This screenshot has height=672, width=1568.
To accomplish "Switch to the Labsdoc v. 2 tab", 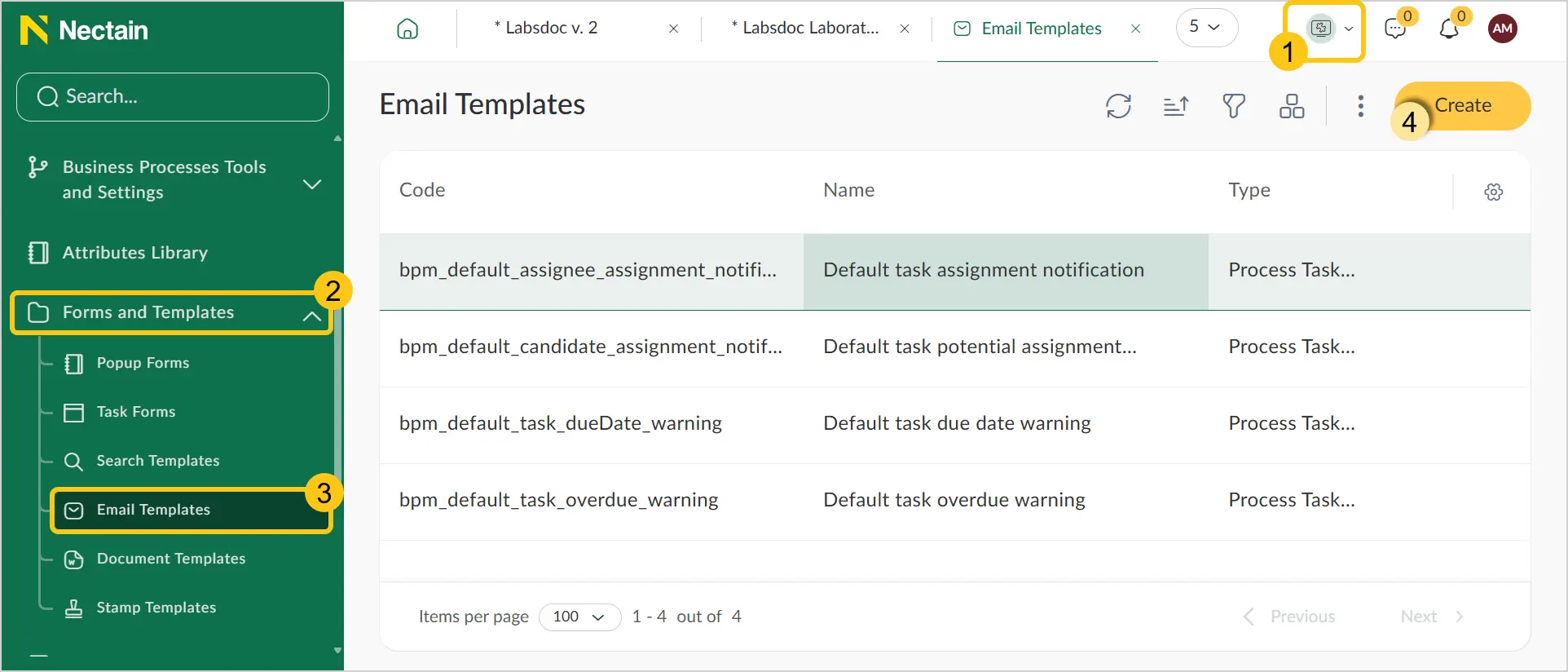I will (546, 28).
